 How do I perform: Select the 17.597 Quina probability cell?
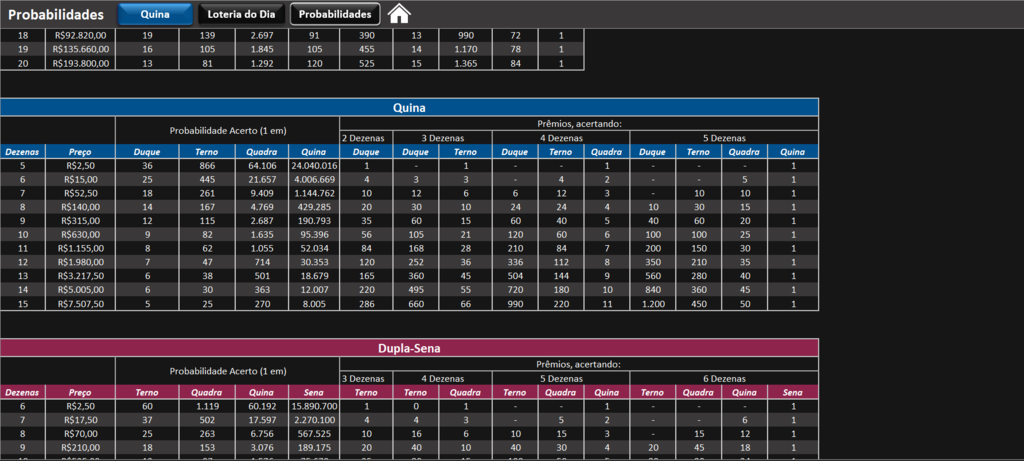coord(262,420)
